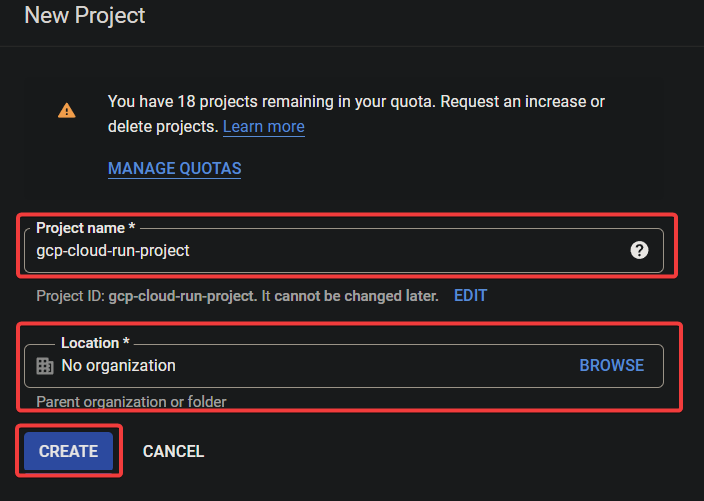Click the 'delete projects.' text before Learn more
This screenshot has height=501, width=704.
coord(163,127)
